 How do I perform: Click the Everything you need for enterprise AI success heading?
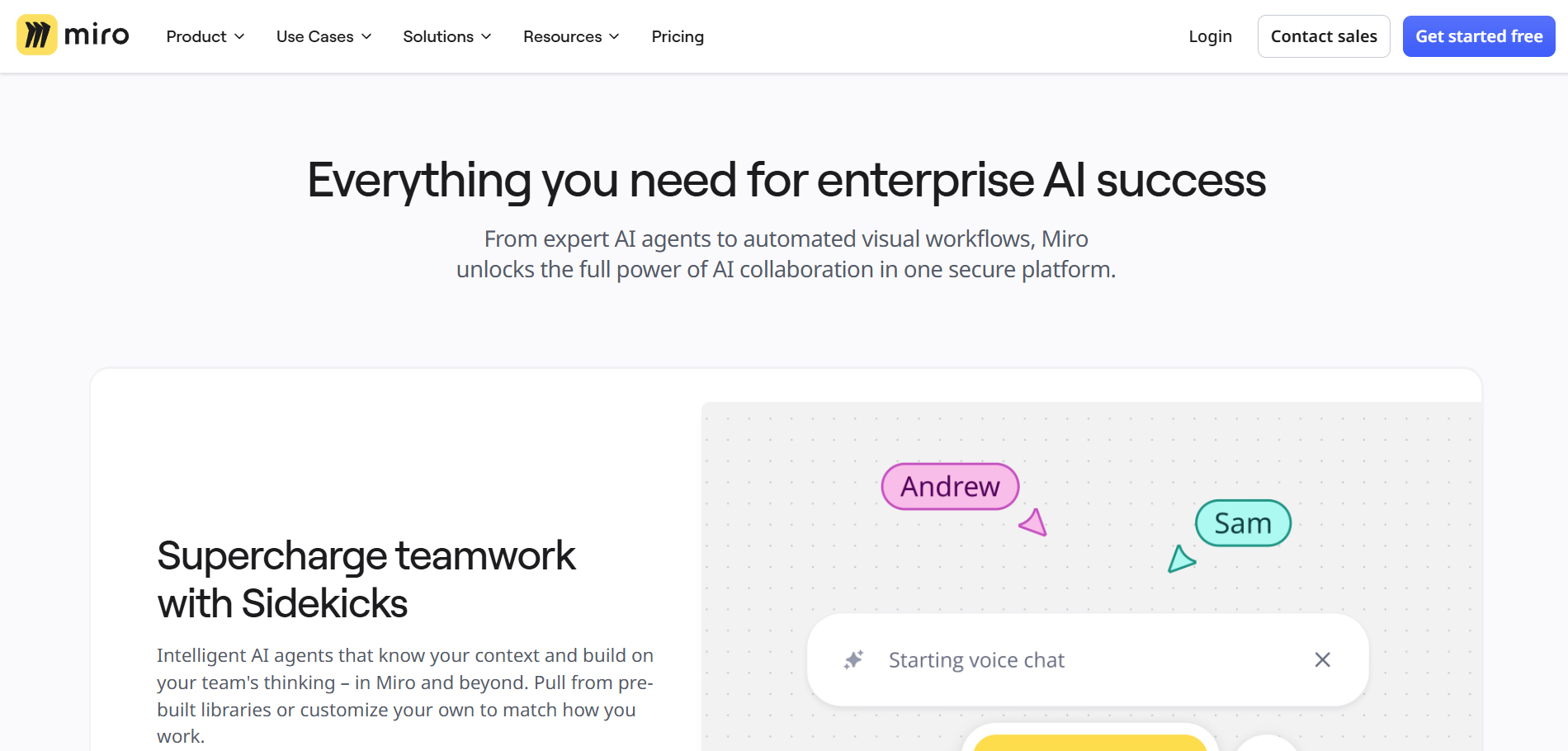click(786, 180)
